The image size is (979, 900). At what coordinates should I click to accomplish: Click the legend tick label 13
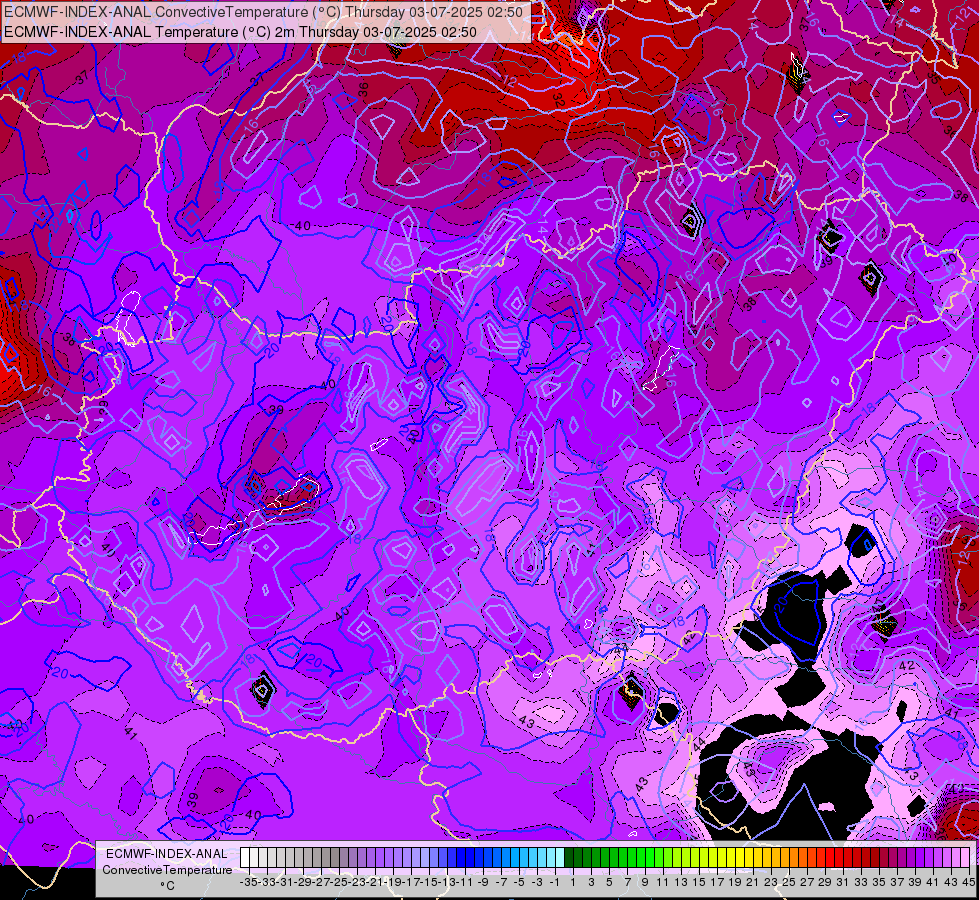681,883
